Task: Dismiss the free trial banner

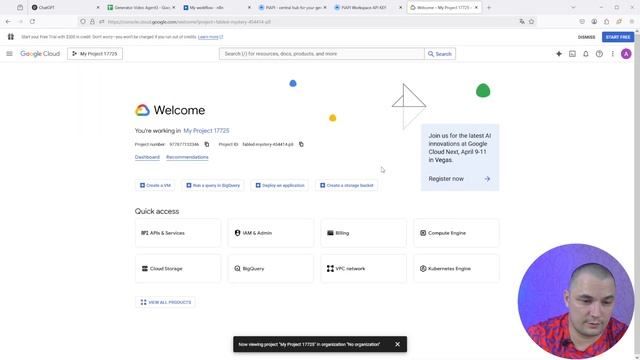Action: (x=586, y=37)
